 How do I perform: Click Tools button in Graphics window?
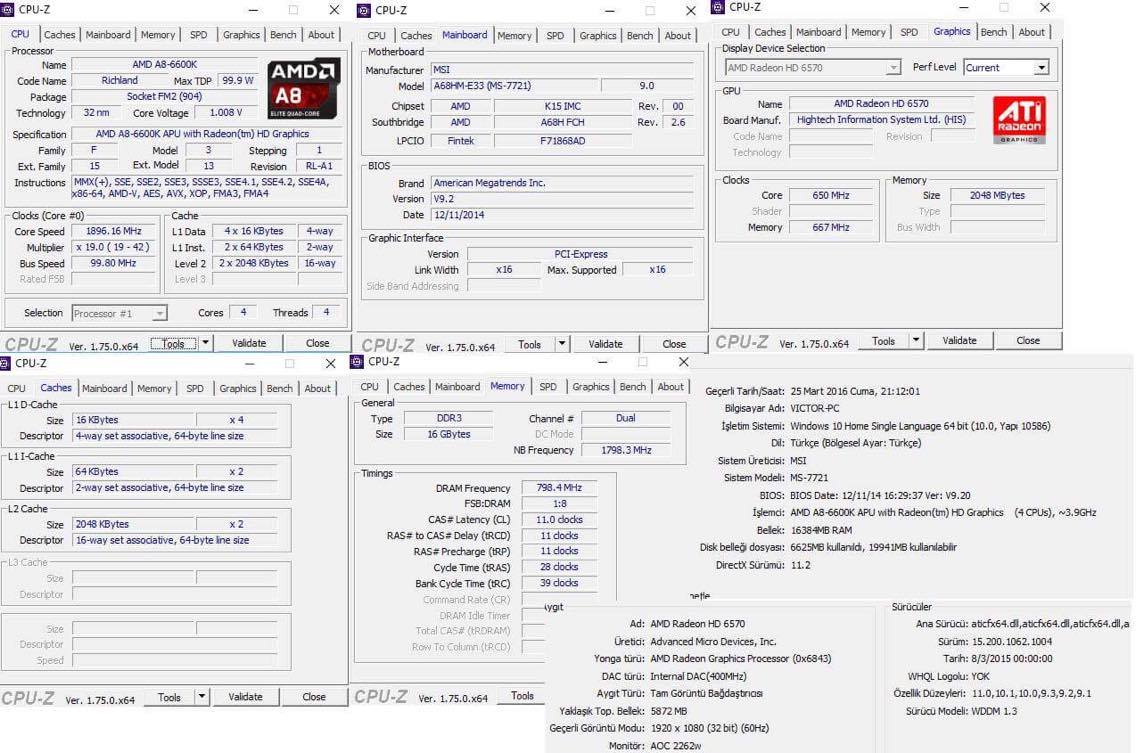coord(883,341)
